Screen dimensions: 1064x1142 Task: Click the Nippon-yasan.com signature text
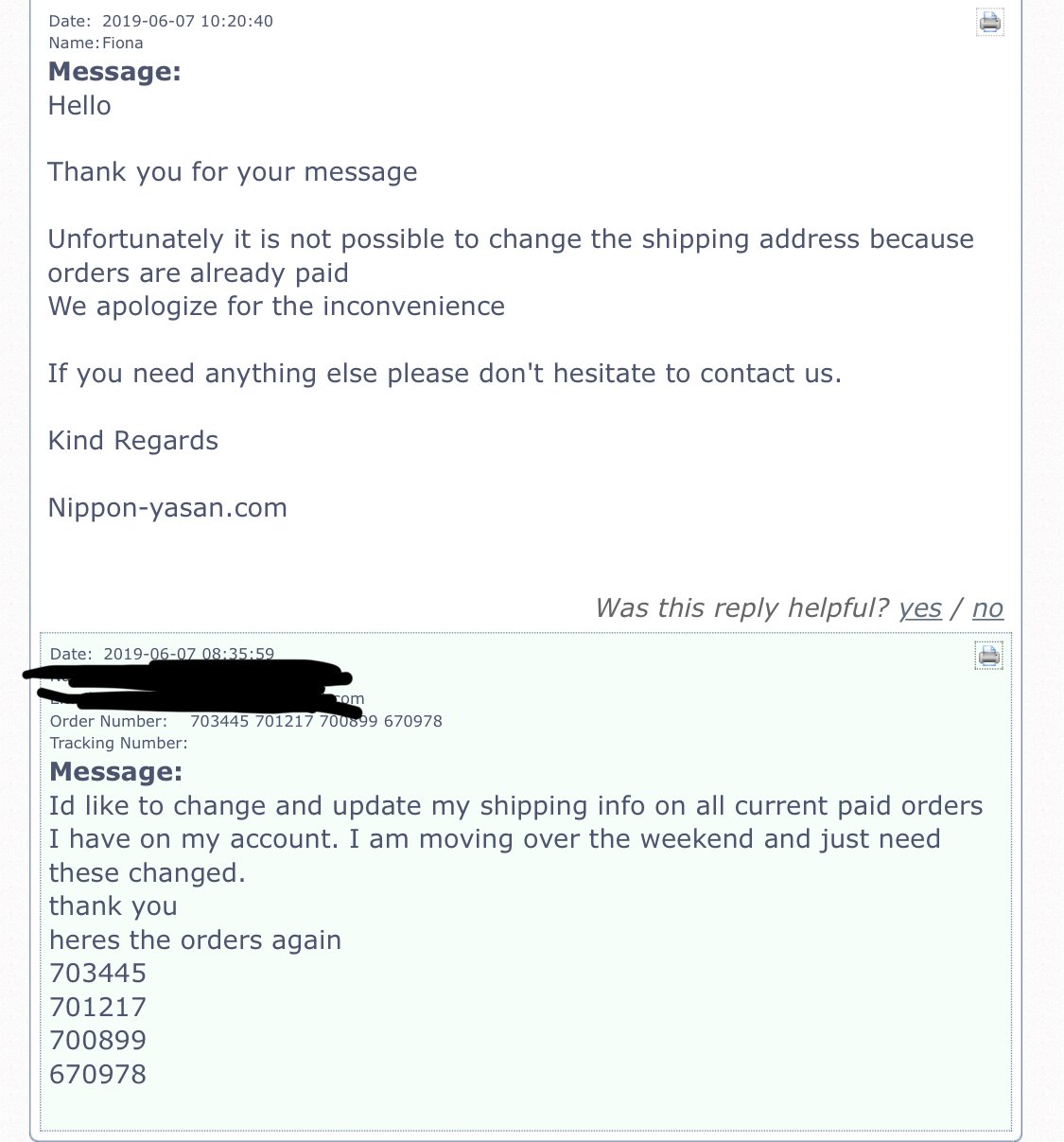pos(167,508)
